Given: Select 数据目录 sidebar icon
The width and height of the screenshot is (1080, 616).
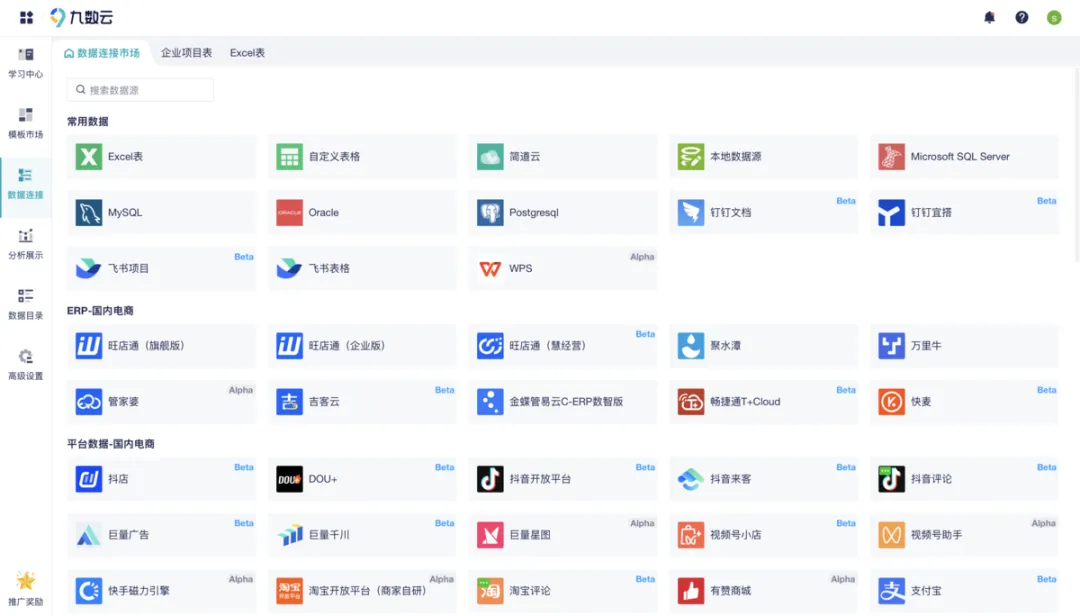Looking at the screenshot, I should tap(26, 303).
